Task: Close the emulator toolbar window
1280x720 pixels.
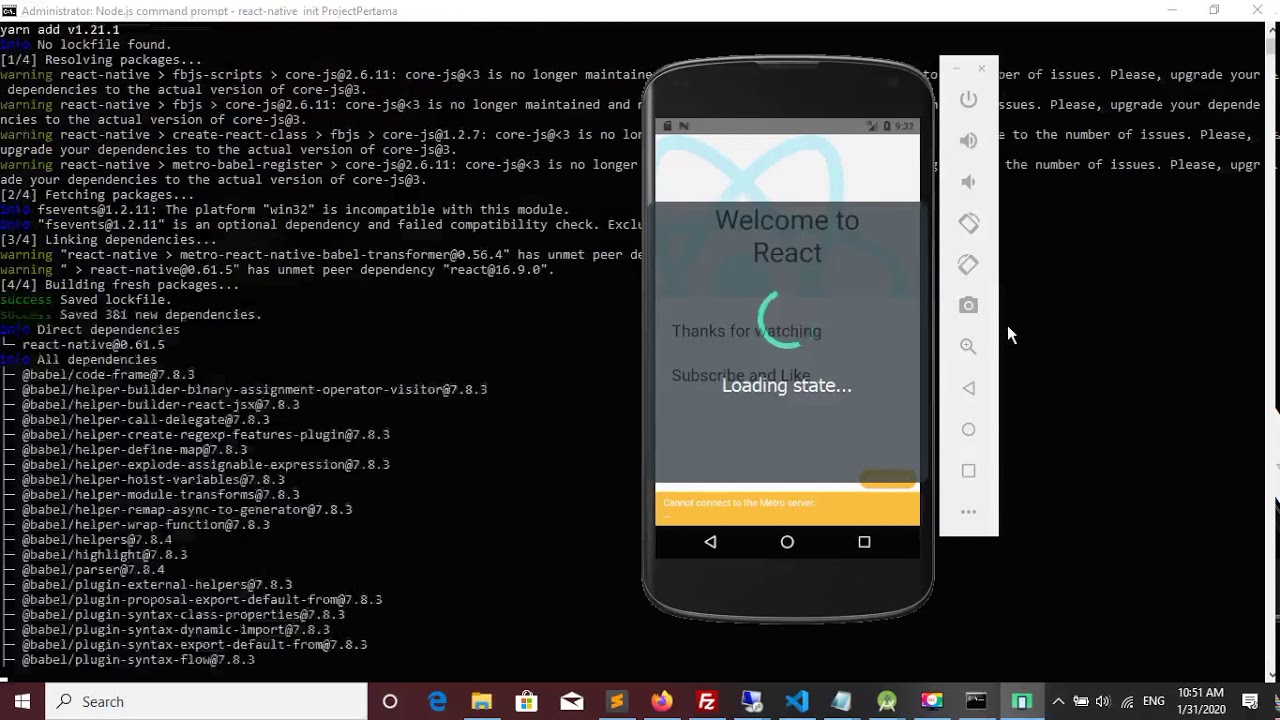Action: coord(982,68)
